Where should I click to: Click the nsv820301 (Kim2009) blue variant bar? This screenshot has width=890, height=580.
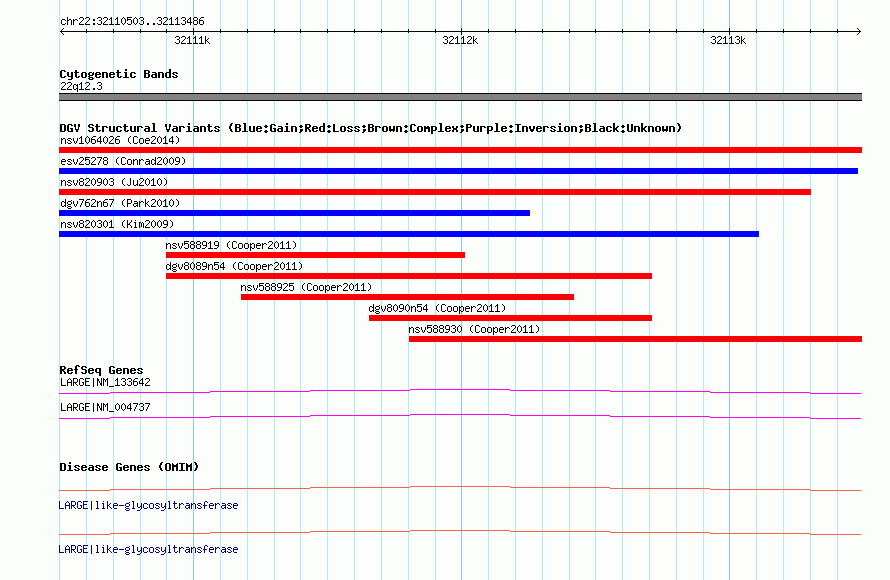click(x=409, y=234)
